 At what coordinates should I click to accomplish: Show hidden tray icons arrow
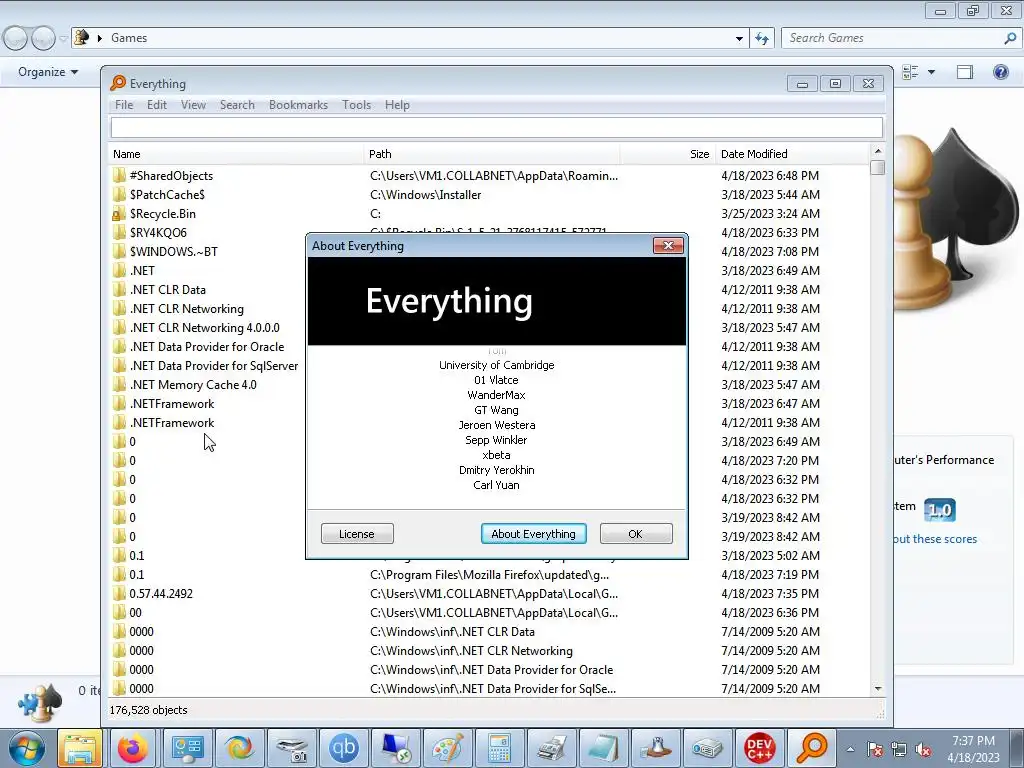[850, 750]
